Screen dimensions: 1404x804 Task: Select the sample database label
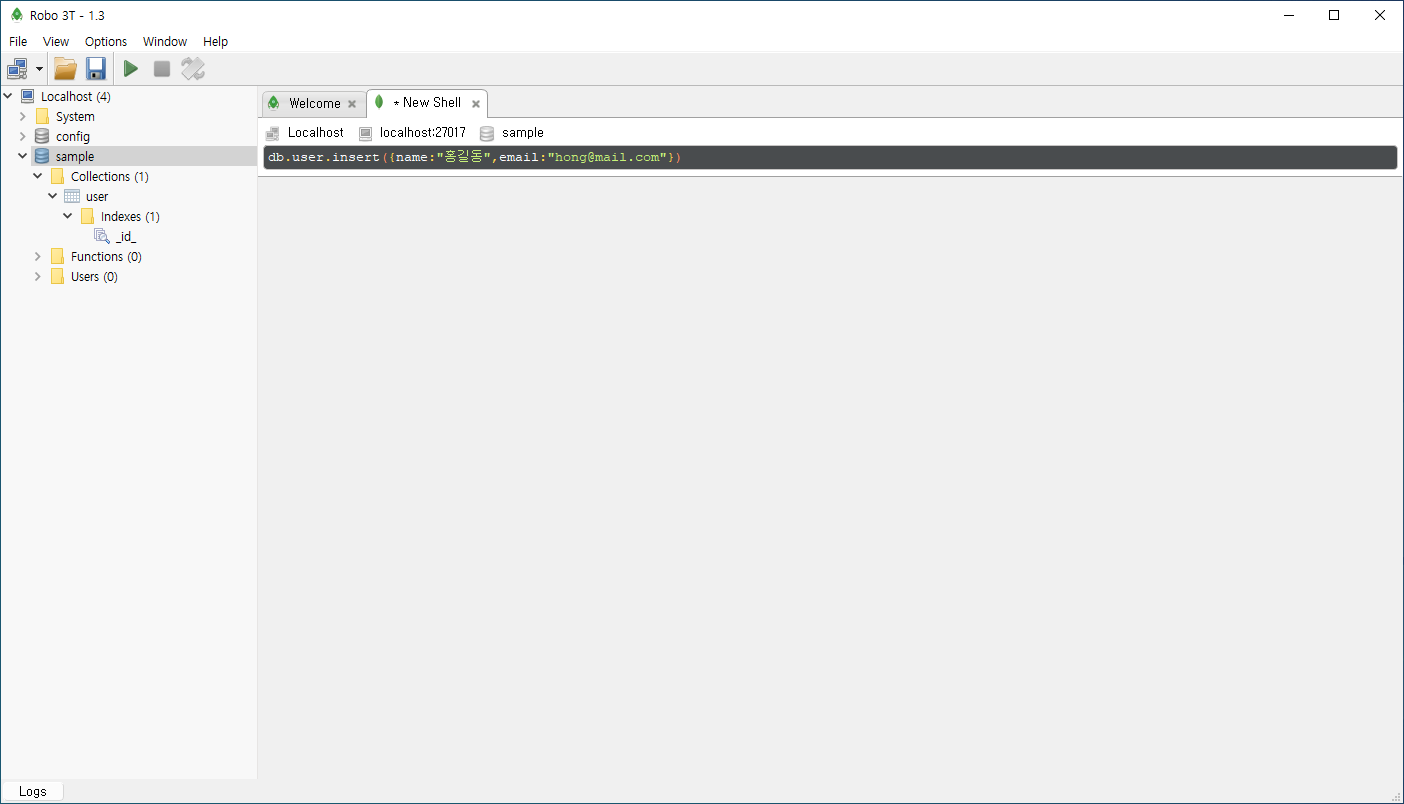(75, 156)
